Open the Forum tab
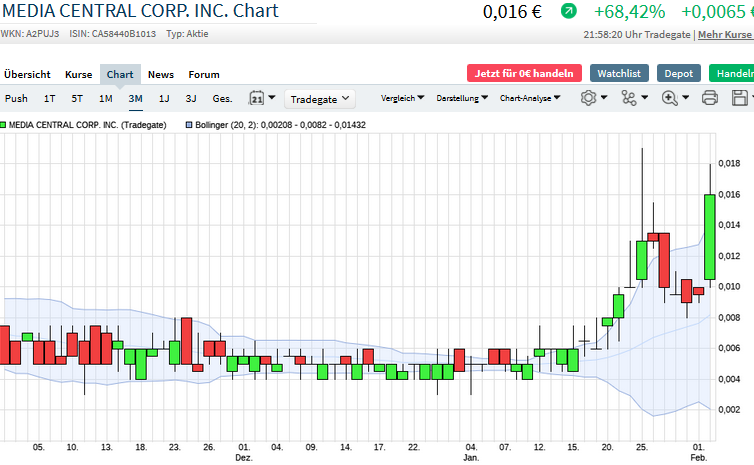 click(x=204, y=75)
